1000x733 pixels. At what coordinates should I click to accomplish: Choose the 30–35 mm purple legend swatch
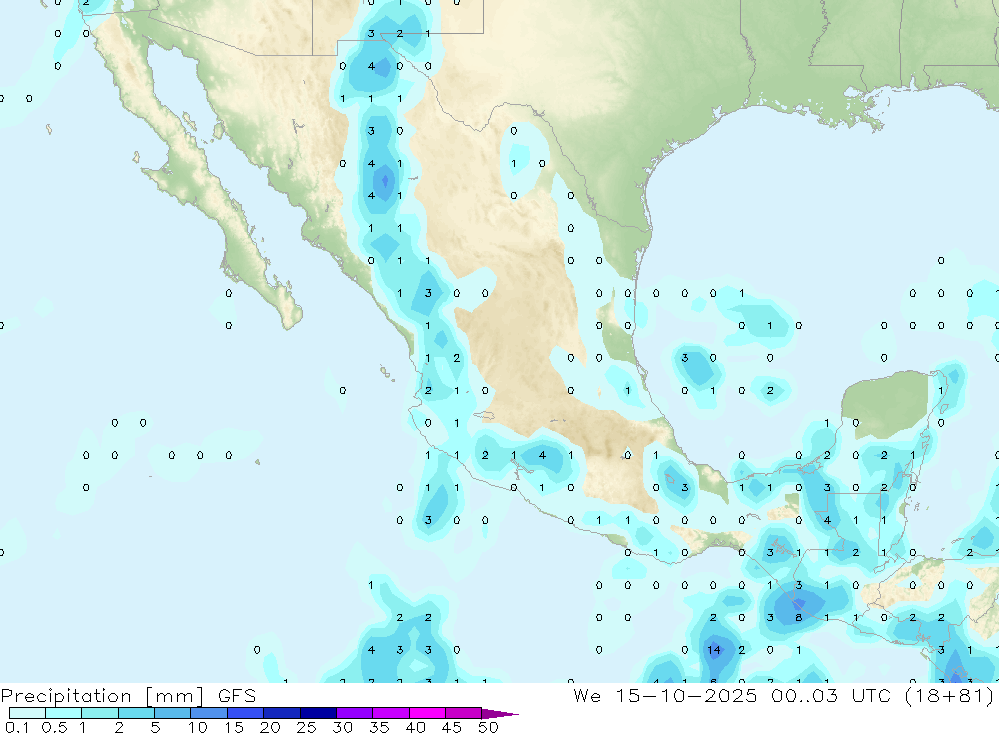point(355,713)
